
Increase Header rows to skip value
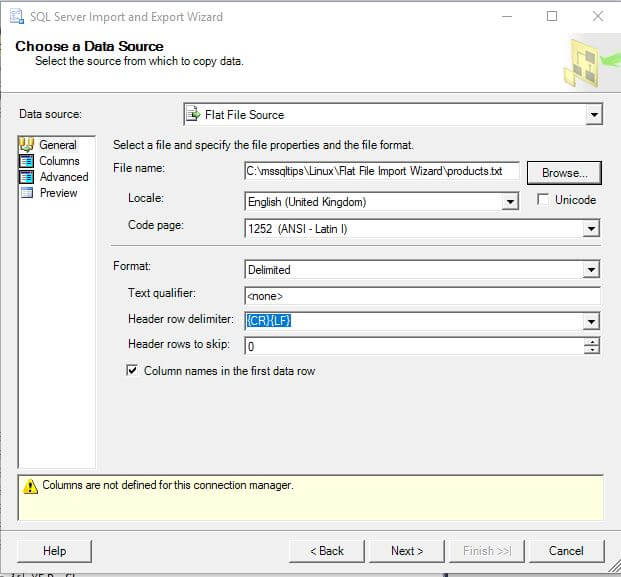click(592, 342)
